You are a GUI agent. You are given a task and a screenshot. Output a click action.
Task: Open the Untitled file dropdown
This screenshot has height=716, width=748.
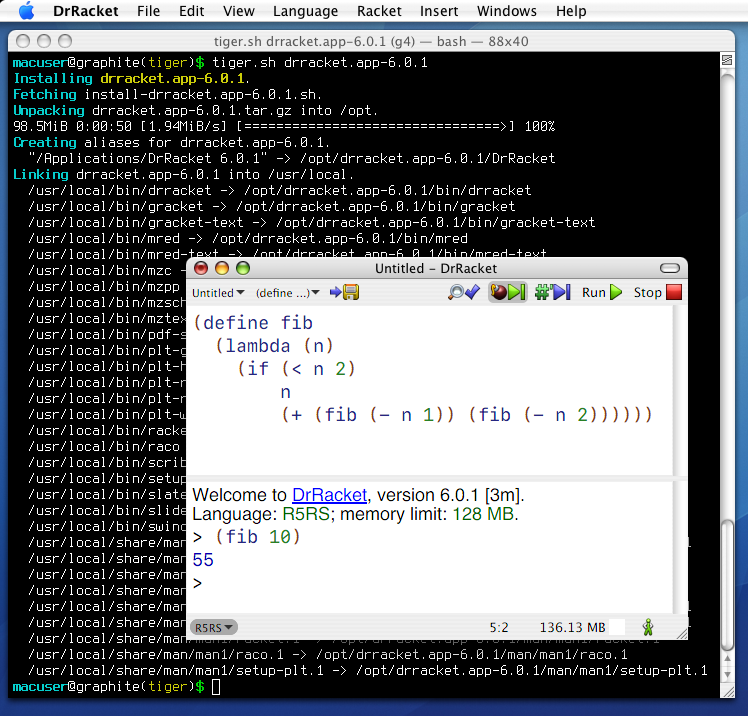[x=218, y=293]
